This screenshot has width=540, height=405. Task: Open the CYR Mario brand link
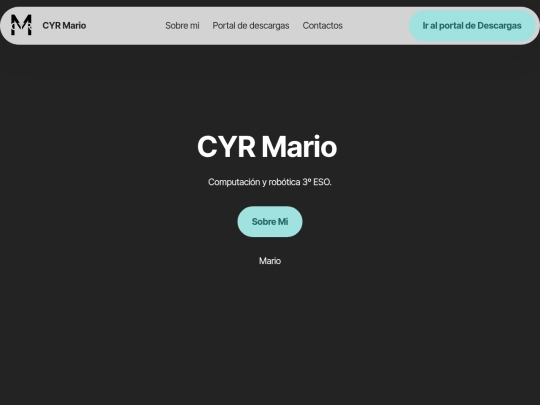click(64, 25)
